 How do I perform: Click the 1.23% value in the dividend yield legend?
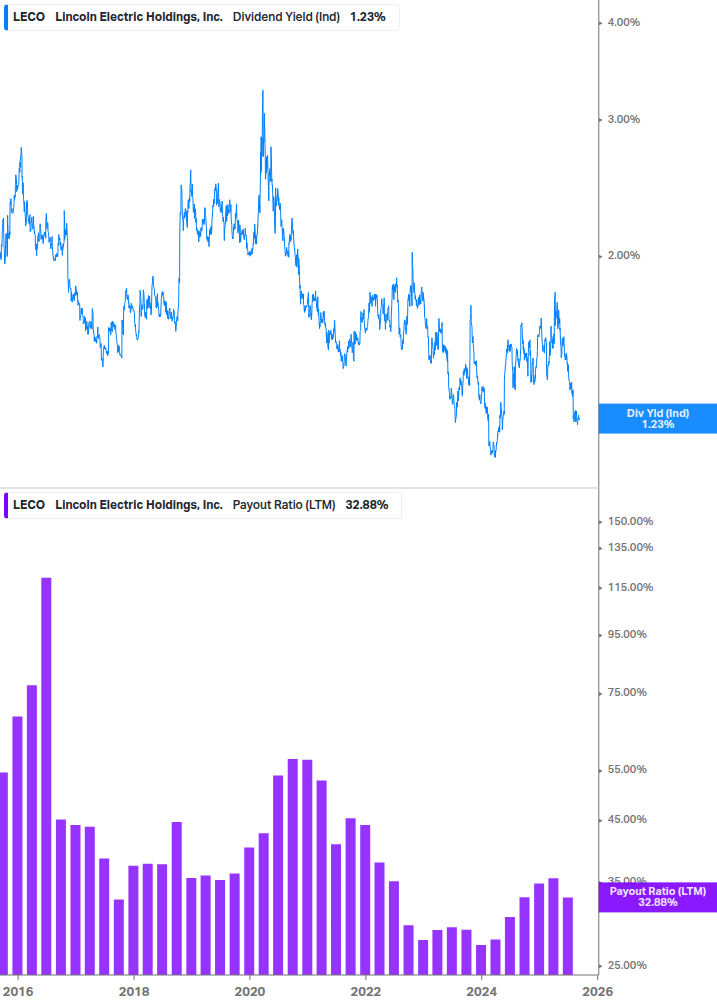(x=368, y=17)
